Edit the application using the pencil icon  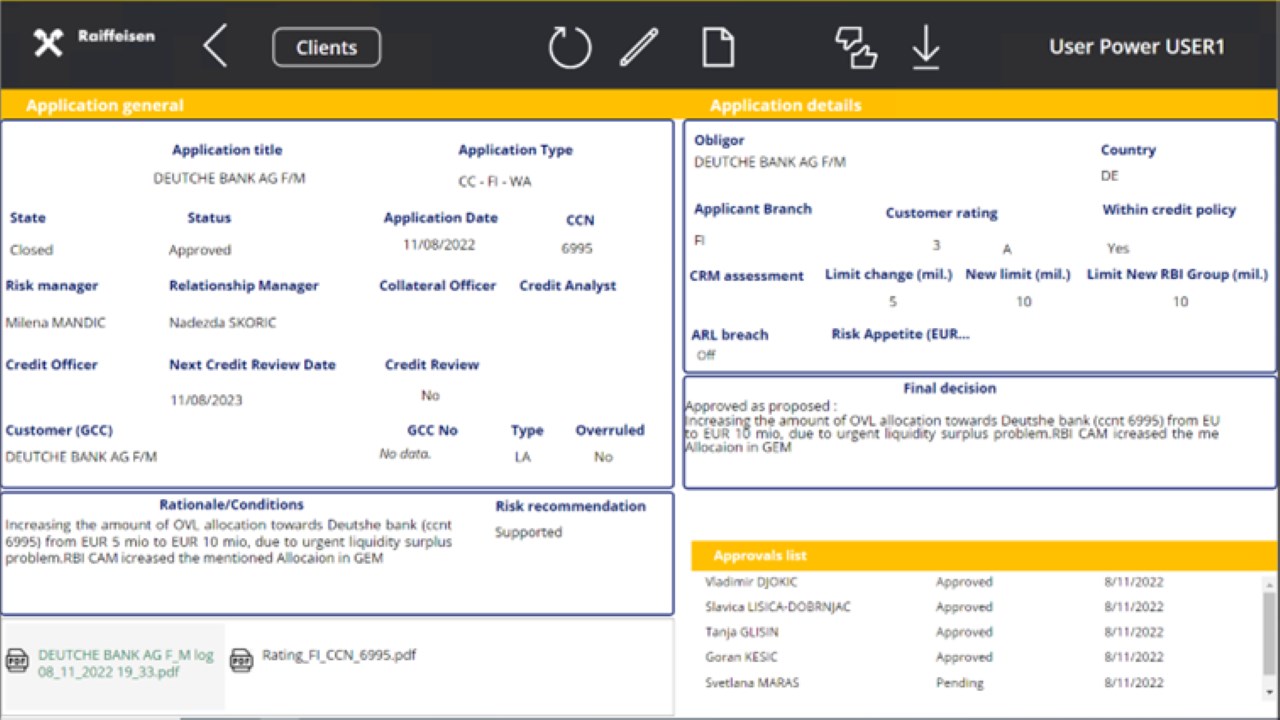pos(639,47)
